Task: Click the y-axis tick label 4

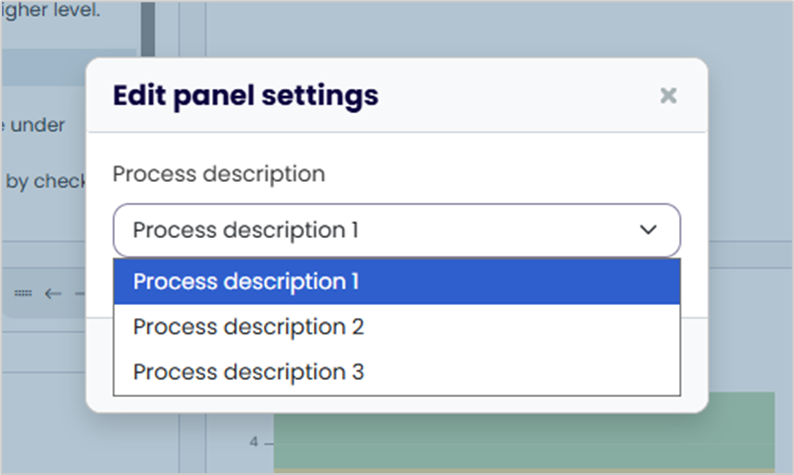Action: [x=254, y=442]
